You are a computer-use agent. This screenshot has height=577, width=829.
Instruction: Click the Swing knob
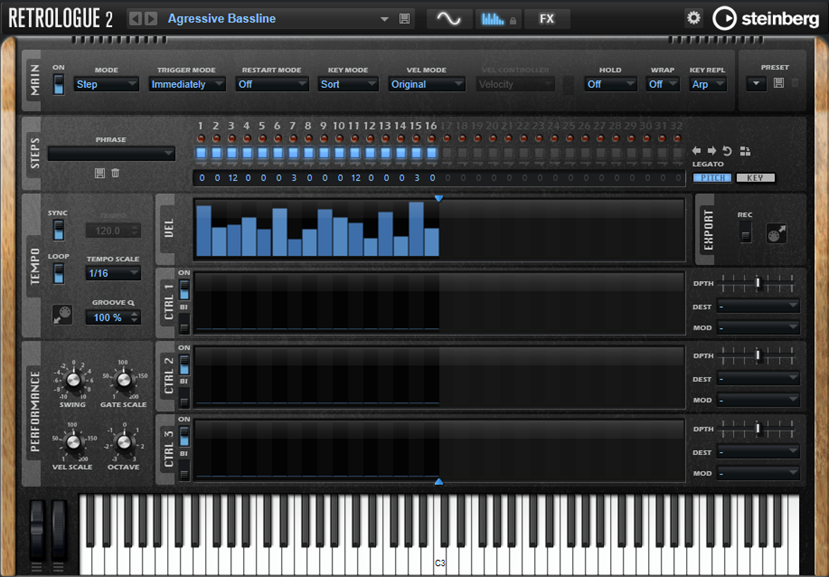73,379
